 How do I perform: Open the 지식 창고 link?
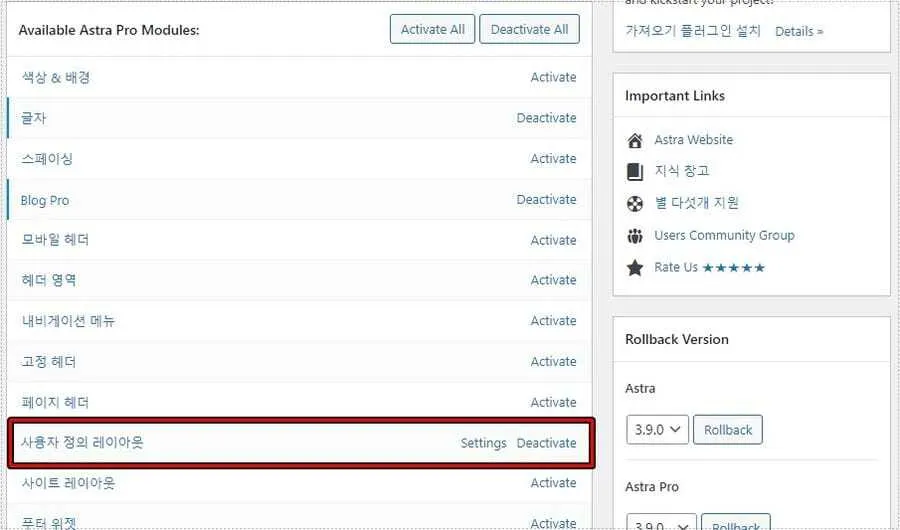pos(682,171)
